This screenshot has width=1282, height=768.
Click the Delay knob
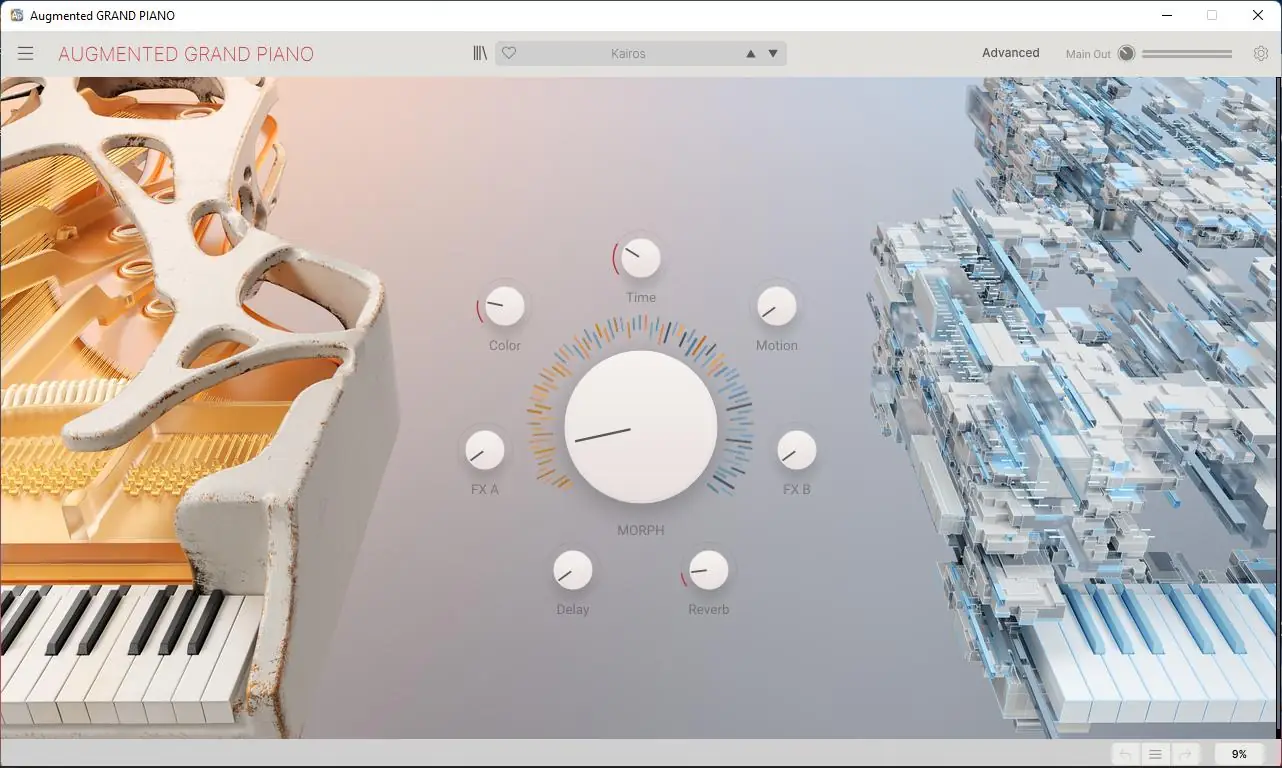pyautogui.click(x=573, y=570)
